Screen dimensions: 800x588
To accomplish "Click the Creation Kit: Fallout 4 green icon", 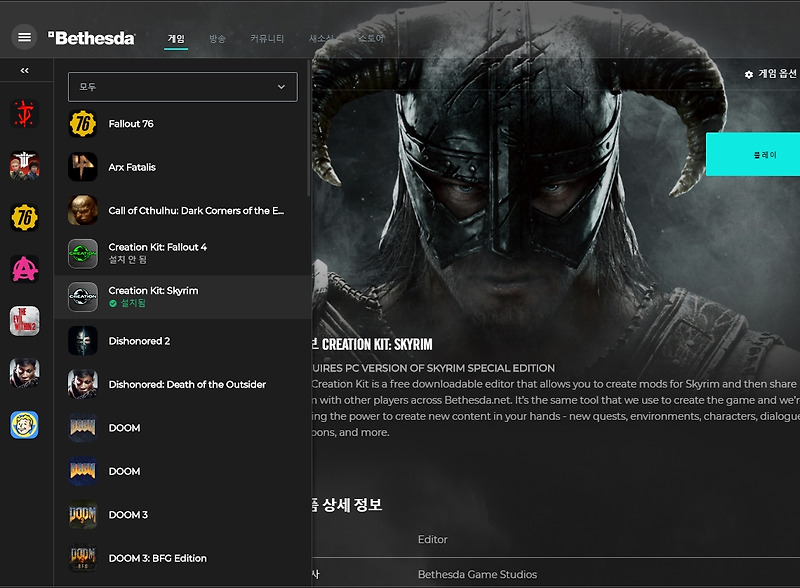I will coord(83,254).
